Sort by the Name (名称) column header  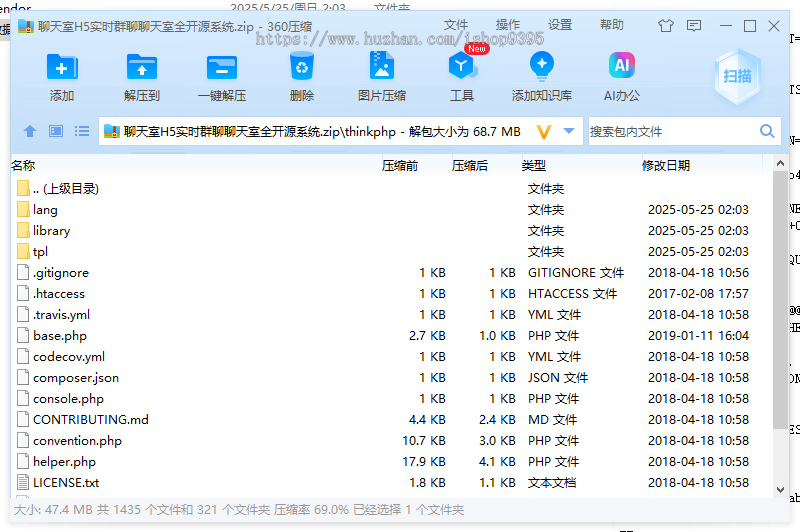[x=23, y=165]
